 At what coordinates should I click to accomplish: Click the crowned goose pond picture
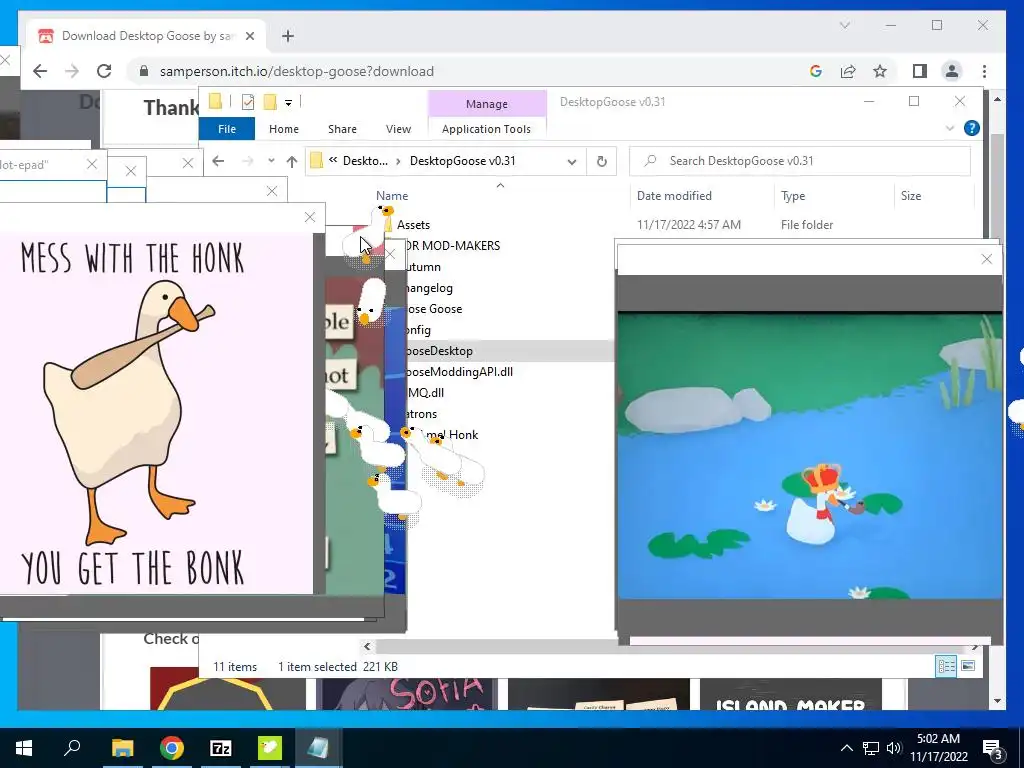[x=810, y=456]
